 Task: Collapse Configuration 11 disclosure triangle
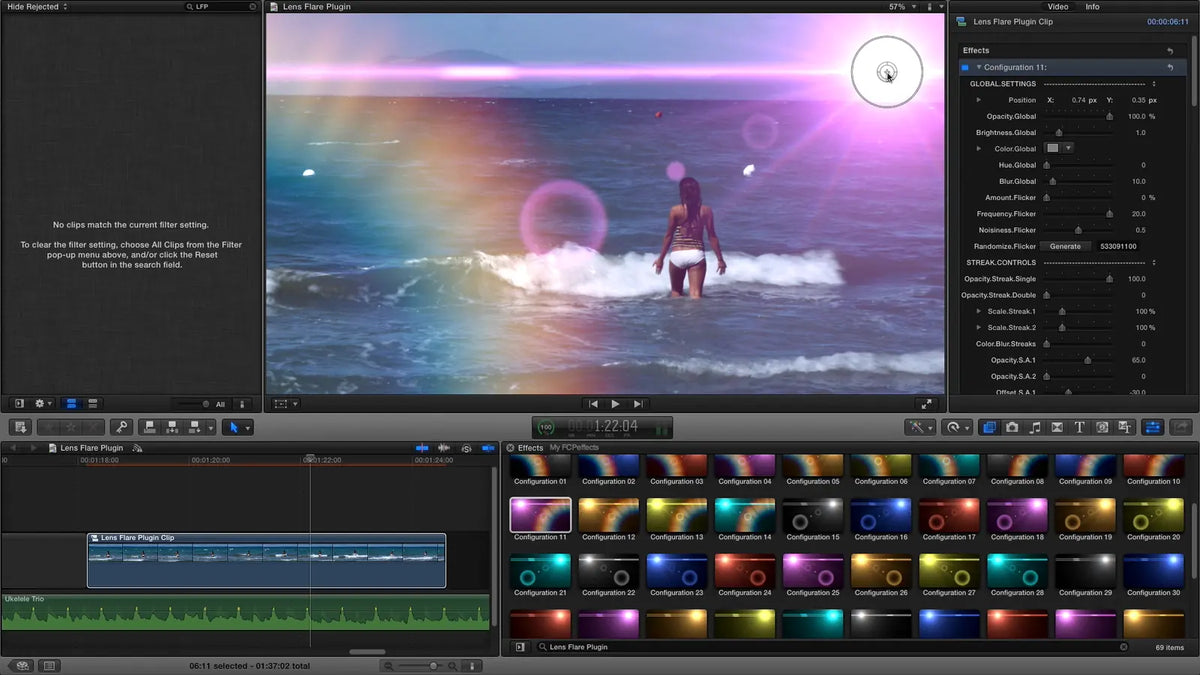(979, 67)
